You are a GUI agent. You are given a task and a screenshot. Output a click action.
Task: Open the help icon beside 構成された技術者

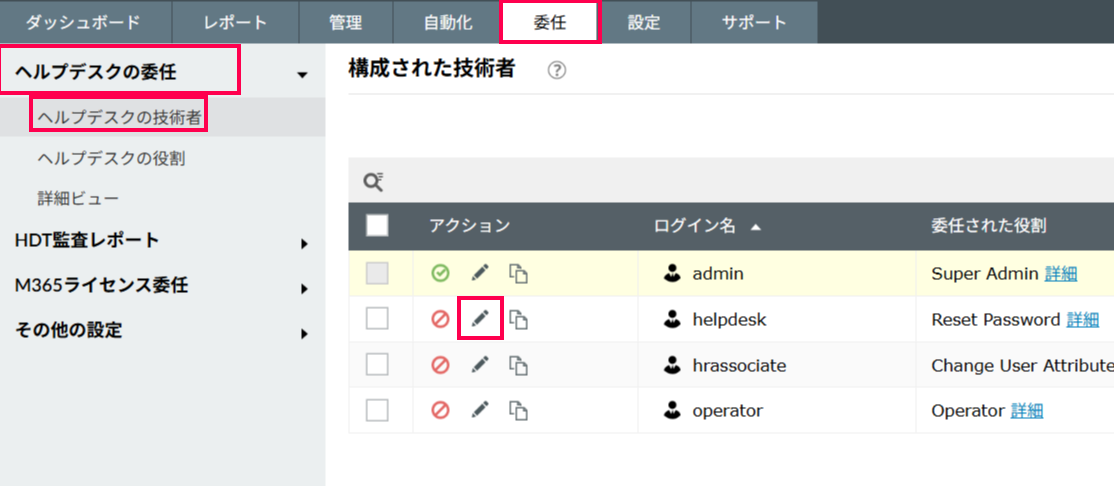557,71
